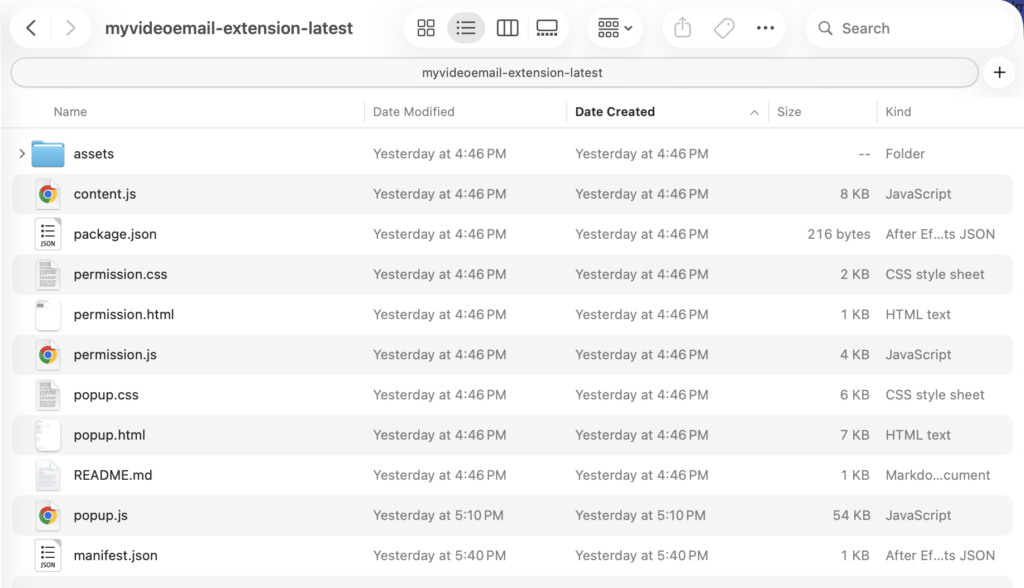The height and width of the screenshot is (588, 1024).
Task: Select the manifest.json file
Action: (115, 555)
